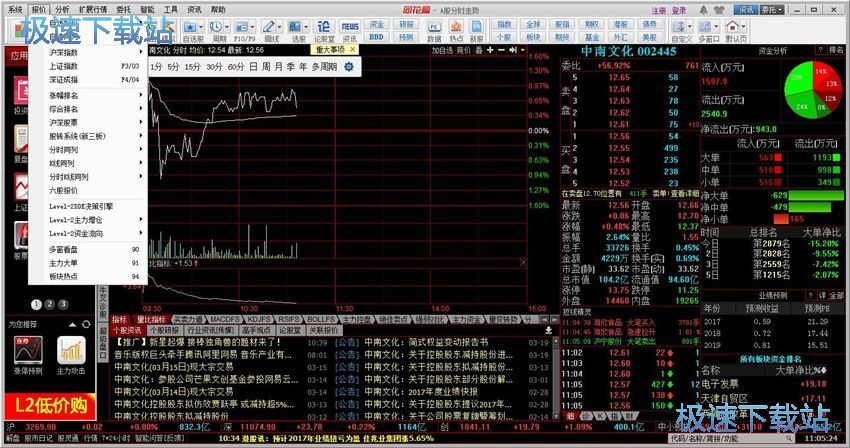Open chart period settings gear
The image size is (850, 448).
click(349, 67)
